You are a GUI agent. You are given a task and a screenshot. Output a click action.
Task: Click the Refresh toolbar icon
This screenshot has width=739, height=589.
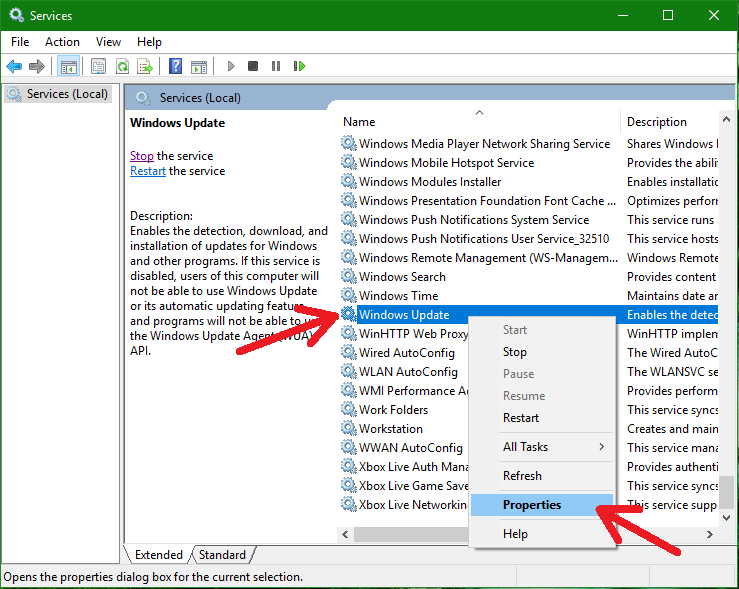click(x=123, y=66)
